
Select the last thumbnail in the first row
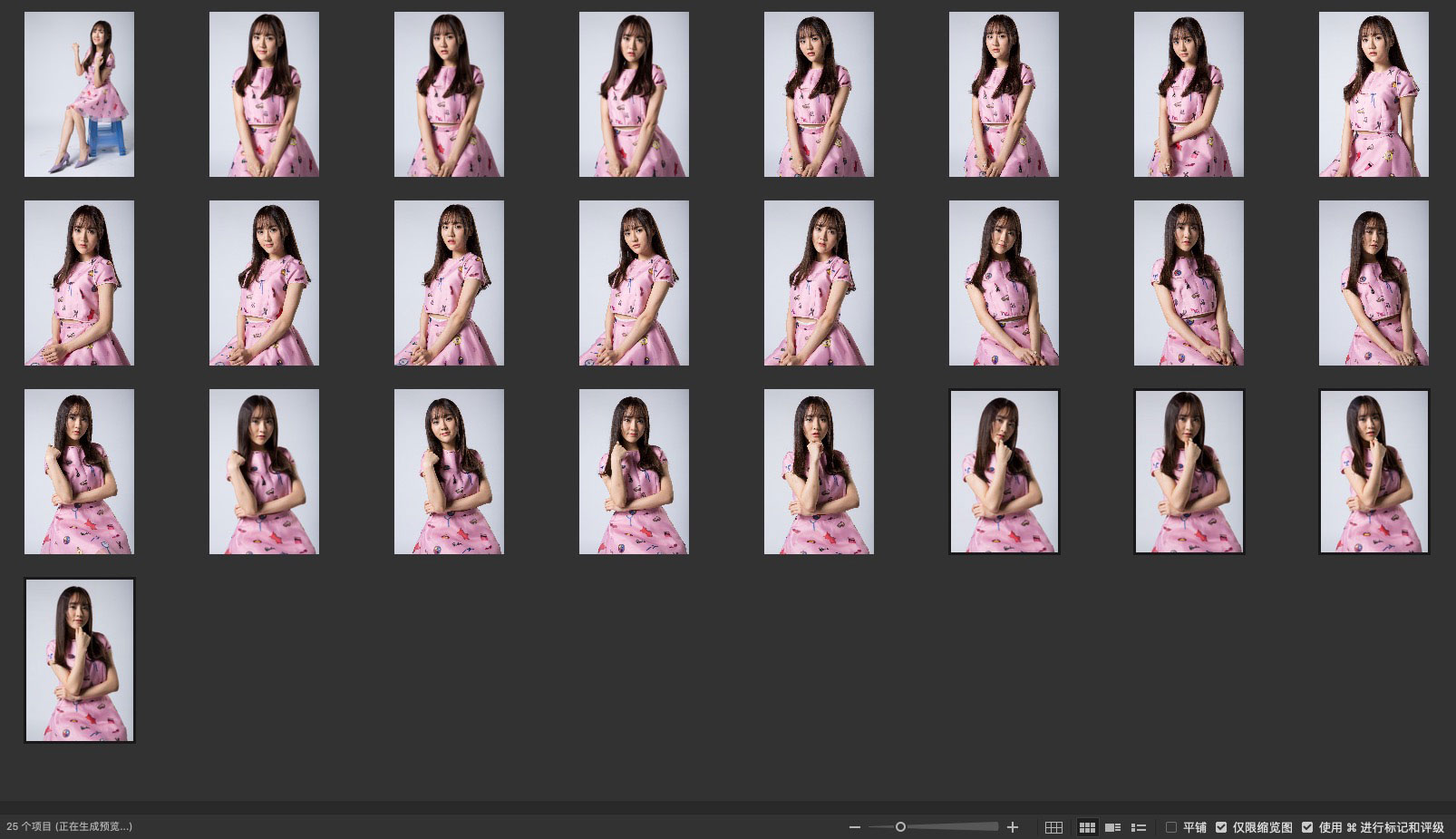(1373, 94)
